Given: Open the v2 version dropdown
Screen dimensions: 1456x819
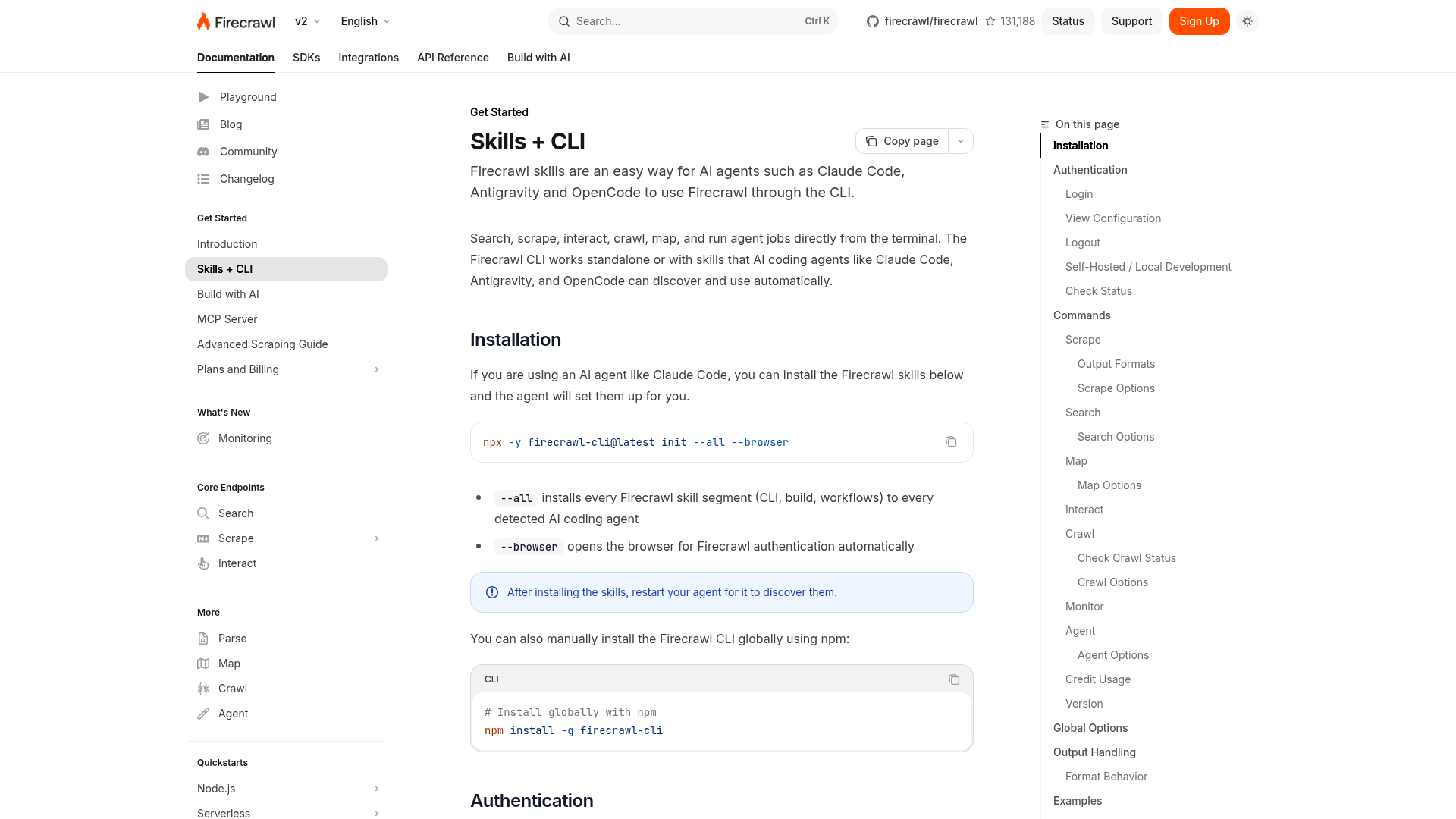Looking at the screenshot, I should pyautogui.click(x=308, y=21).
